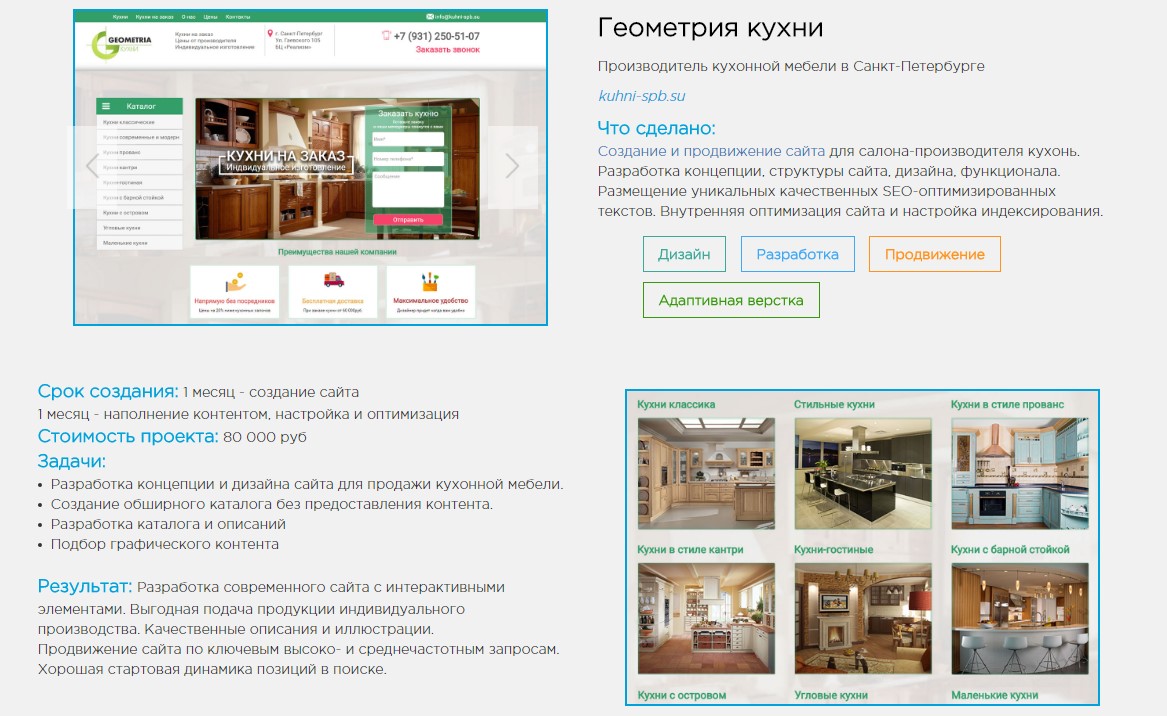Click the Подбор графического контента bullet
The width and height of the screenshot is (1167, 716).
pos(164,544)
